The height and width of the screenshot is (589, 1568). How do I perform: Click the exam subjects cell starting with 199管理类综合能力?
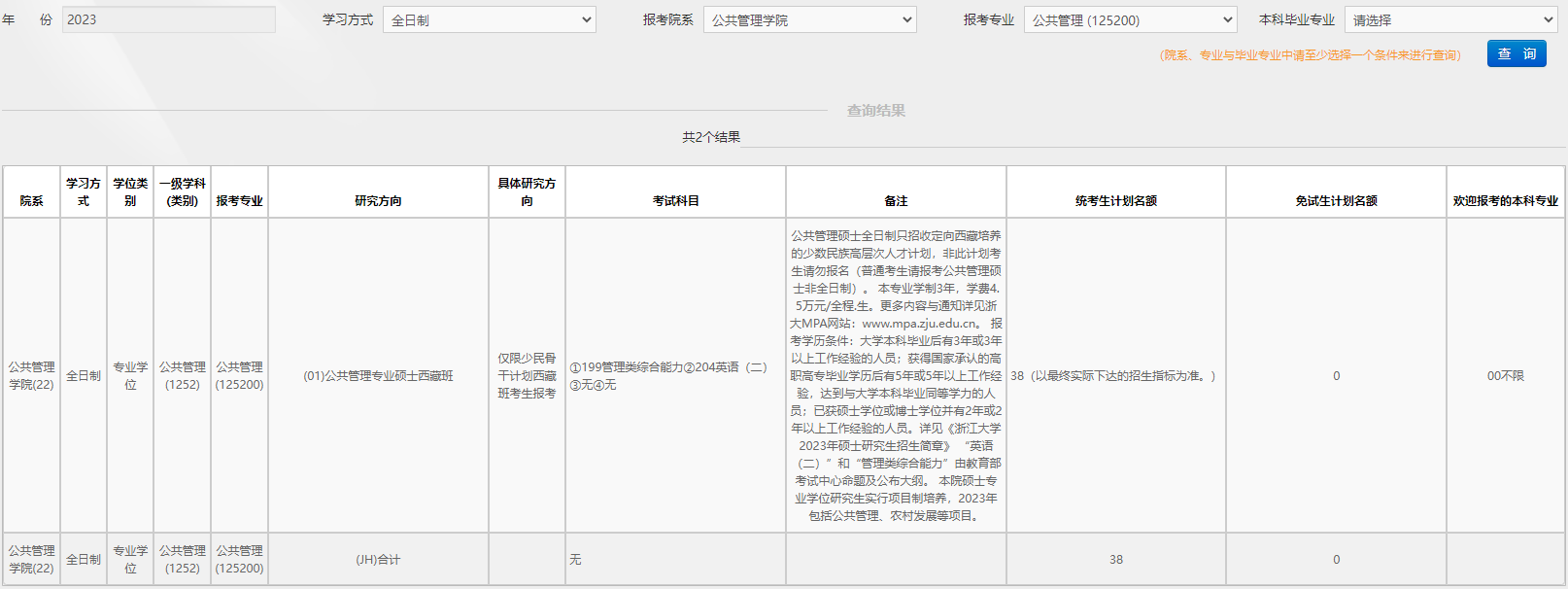(668, 376)
